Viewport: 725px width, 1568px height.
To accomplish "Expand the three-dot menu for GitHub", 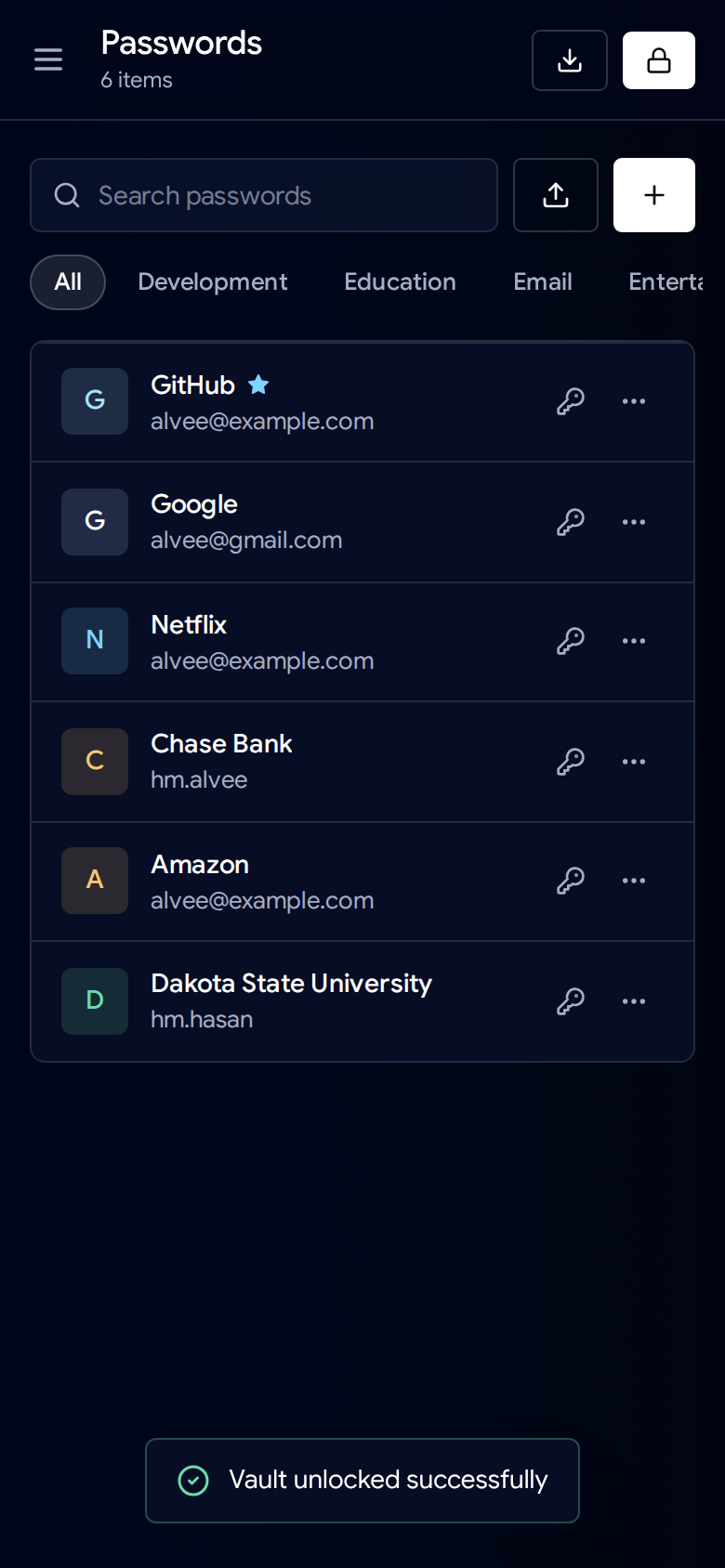I will click(x=634, y=401).
